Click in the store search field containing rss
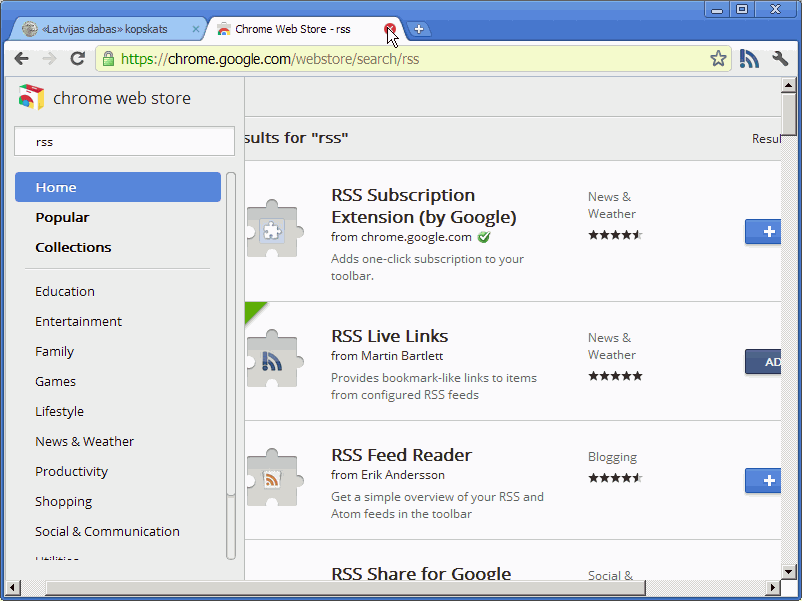 click(124, 141)
